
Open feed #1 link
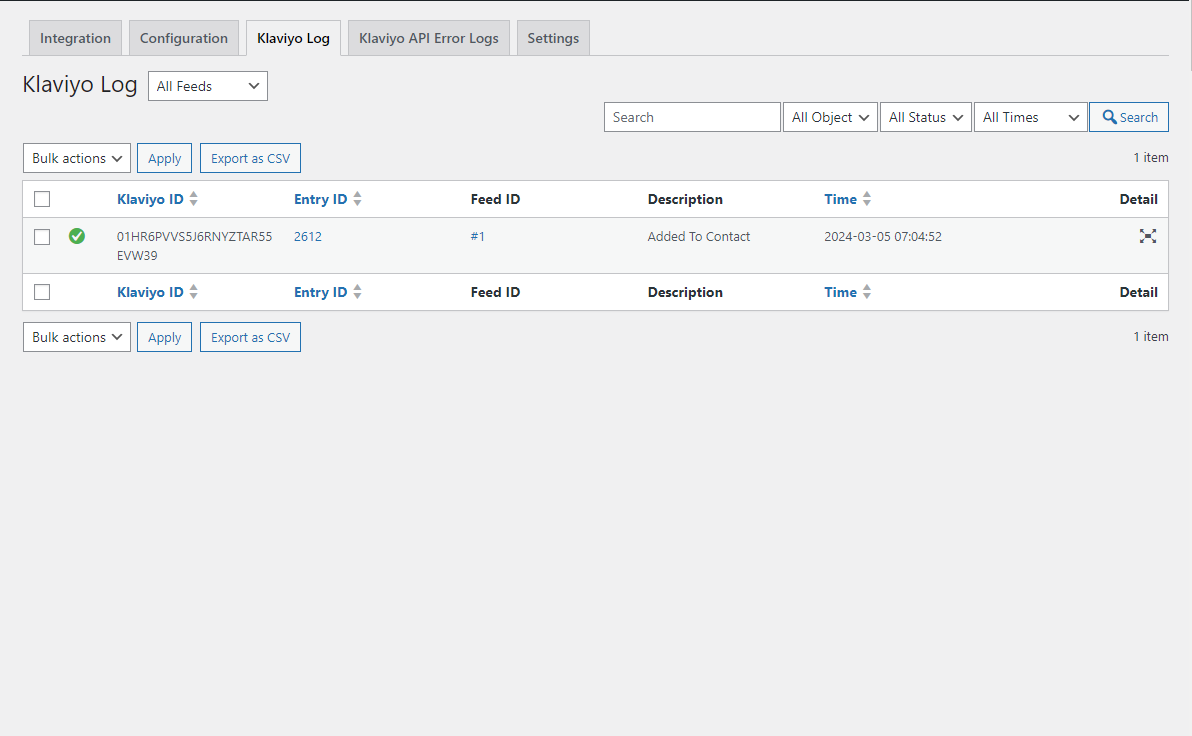click(x=477, y=236)
